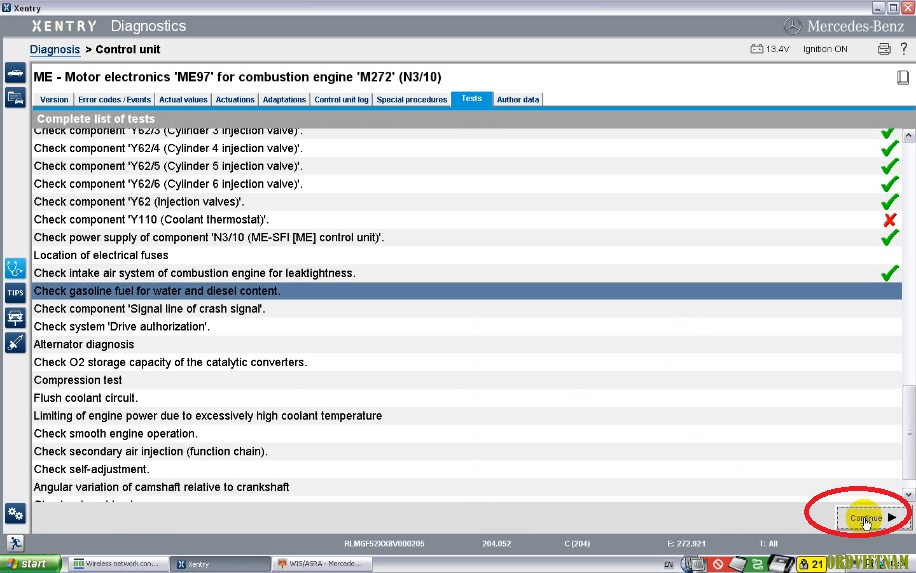Select 'Limiting of engine power' coolant temperature row
The width and height of the screenshot is (916, 573).
click(467, 415)
